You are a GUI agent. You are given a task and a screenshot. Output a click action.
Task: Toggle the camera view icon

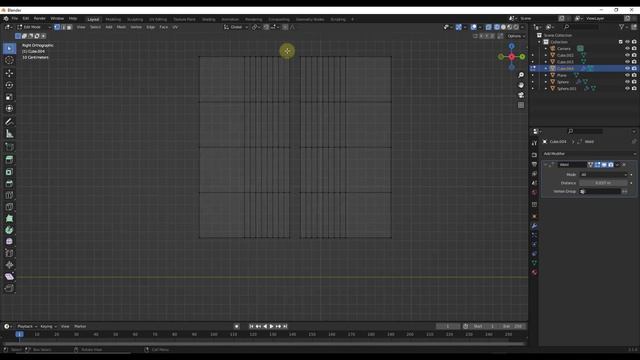[x=521, y=95]
